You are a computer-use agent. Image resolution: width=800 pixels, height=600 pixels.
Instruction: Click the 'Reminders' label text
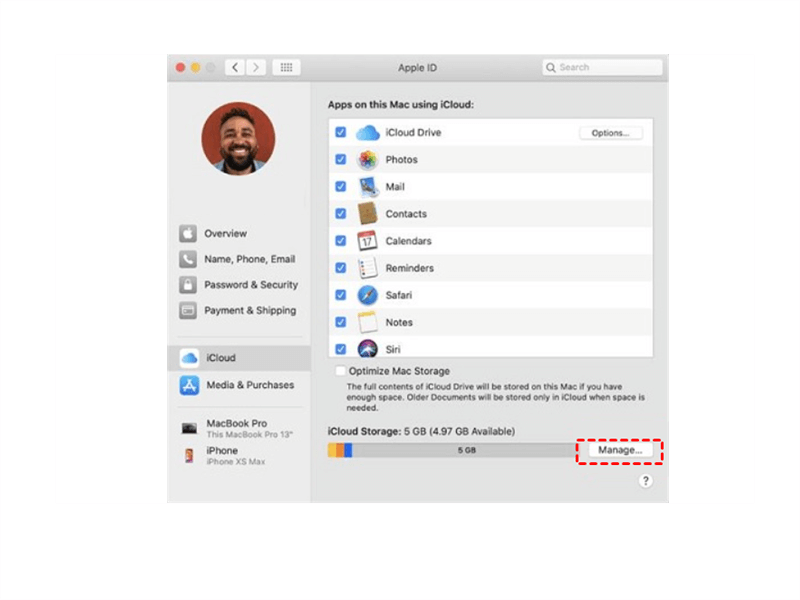tap(410, 268)
